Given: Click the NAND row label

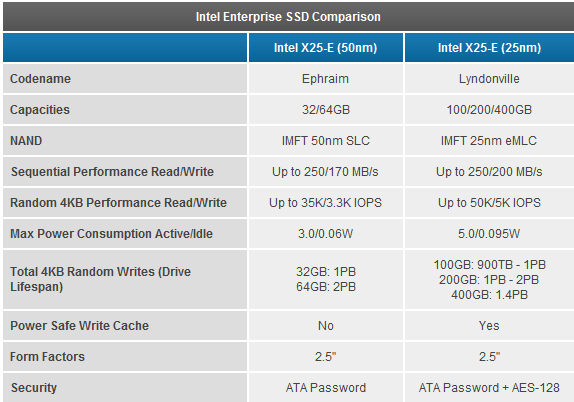Looking at the screenshot, I should [x=26, y=141].
